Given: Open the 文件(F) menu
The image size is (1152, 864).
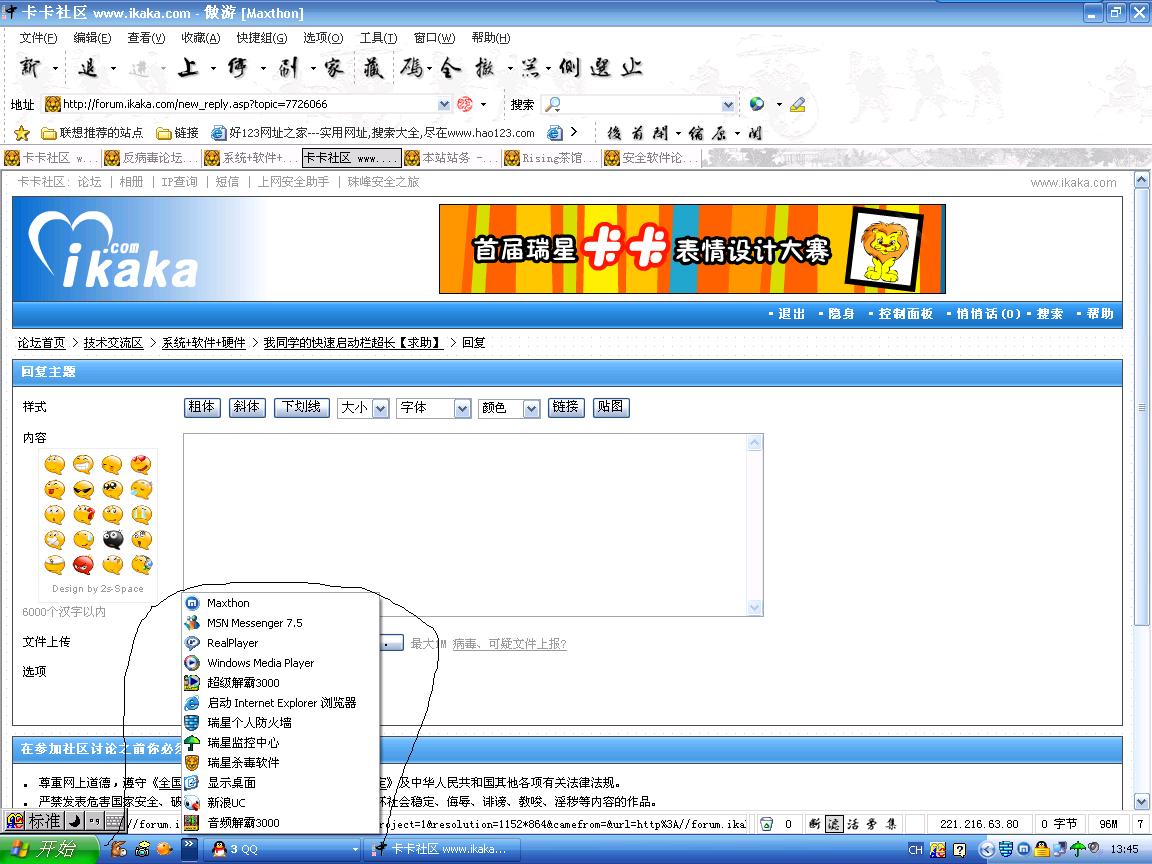Looking at the screenshot, I should pyautogui.click(x=38, y=37).
